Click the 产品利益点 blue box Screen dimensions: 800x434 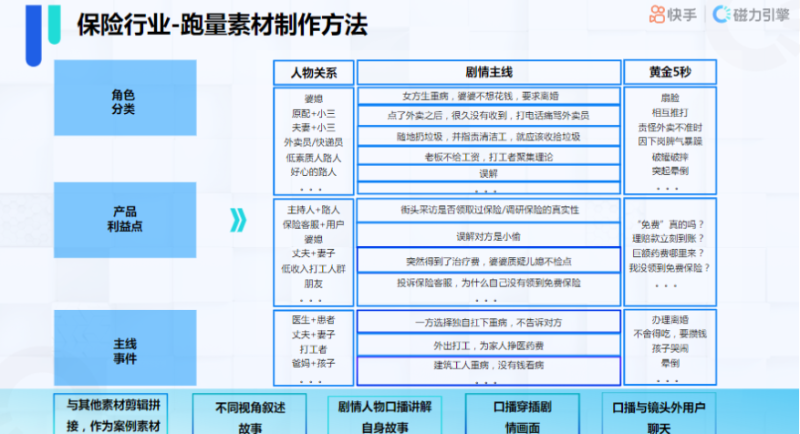[x=125, y=220]
